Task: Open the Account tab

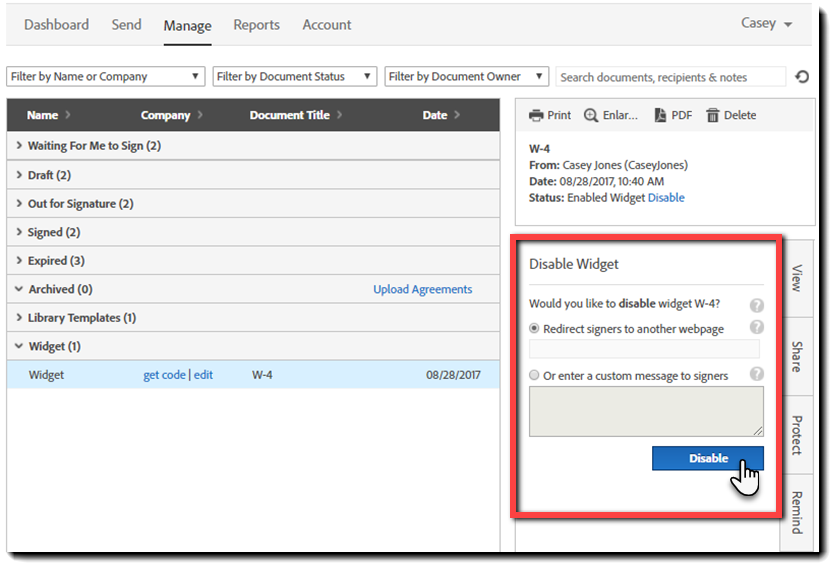Action: [327, 25]
